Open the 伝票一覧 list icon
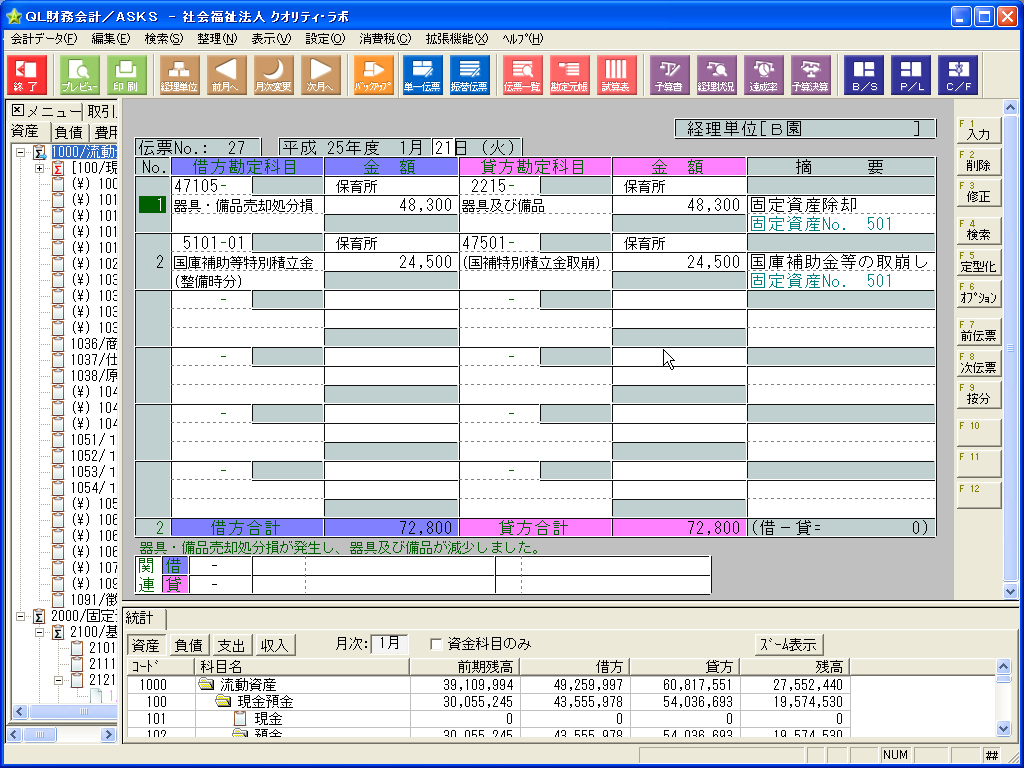 click(x=522, y=75)
